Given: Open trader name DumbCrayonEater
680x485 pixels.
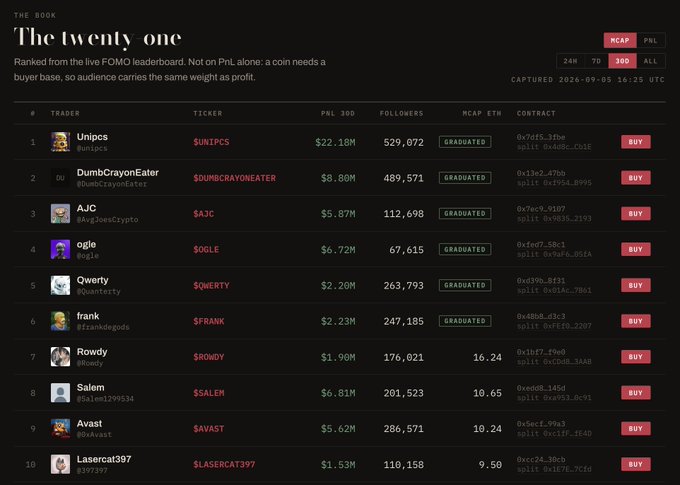Looking at the screenshot, I should pos(118,173).
